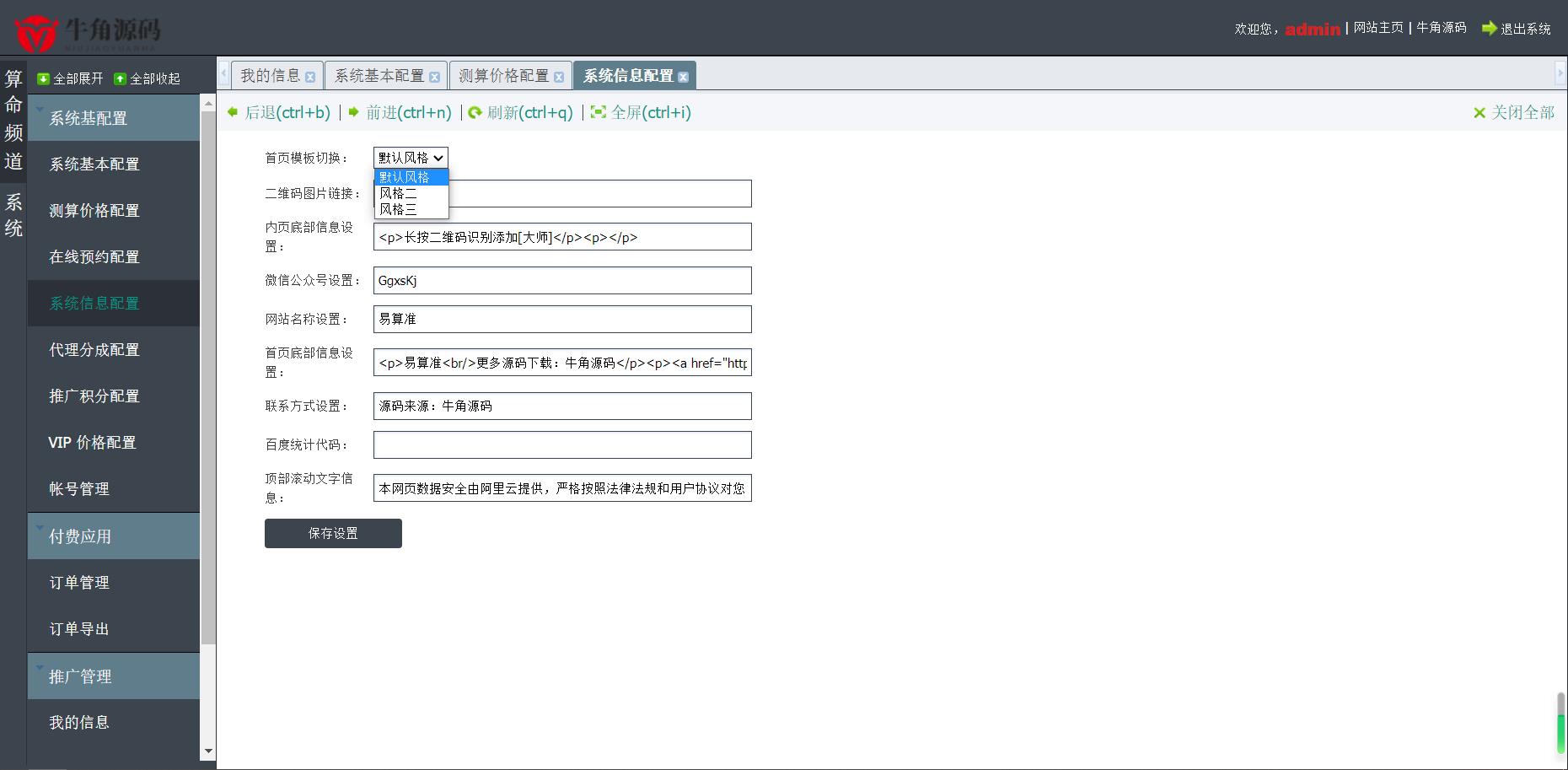Close the 测算价格配置 tab via x icon
Image resolution: width=1568 pixels, height=770 pixels.
click(x=558, y=77)
